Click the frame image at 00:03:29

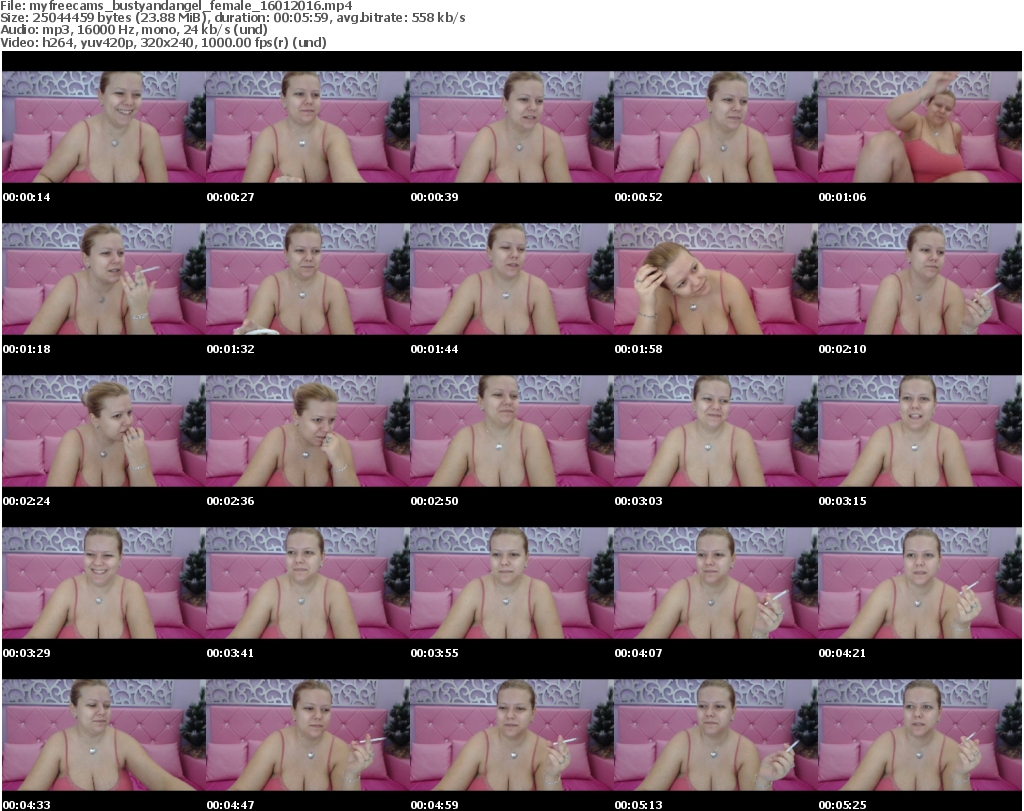tap(104, 583)
